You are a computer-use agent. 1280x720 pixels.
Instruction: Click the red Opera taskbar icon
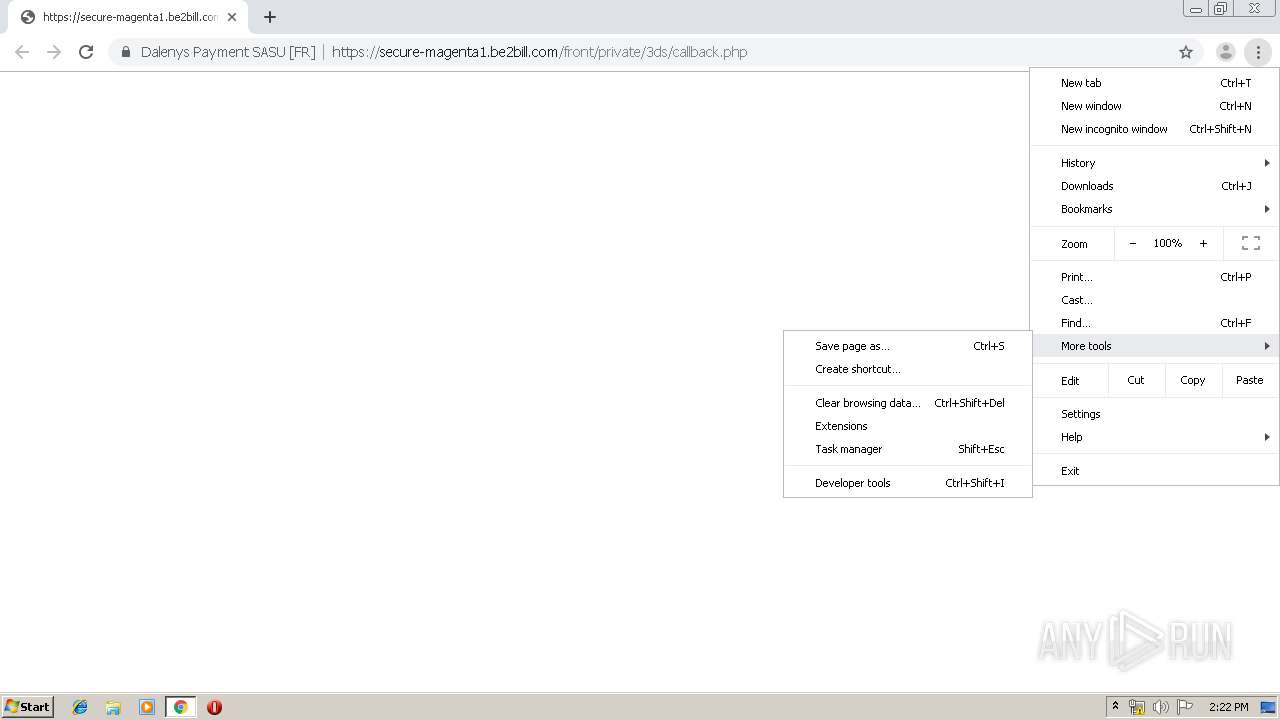(x=214, y=707)
